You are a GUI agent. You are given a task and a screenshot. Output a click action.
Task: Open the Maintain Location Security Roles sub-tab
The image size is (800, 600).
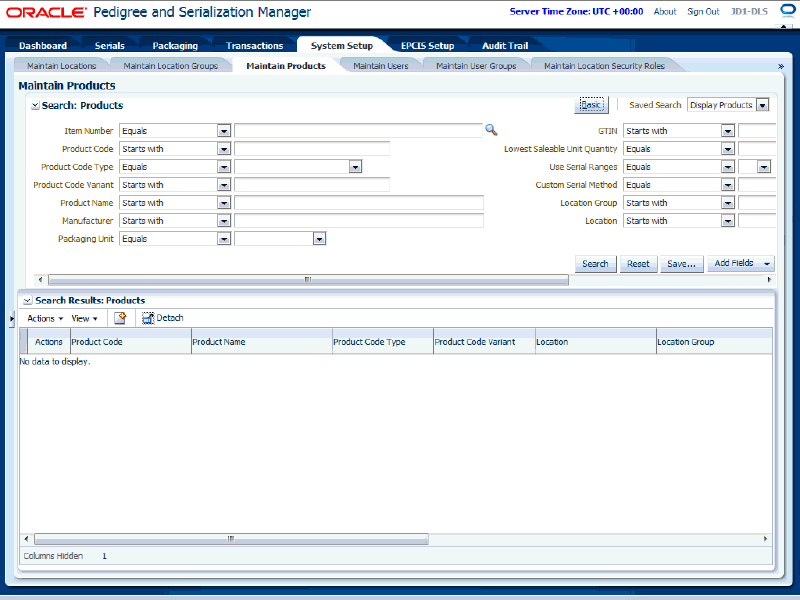point(605,66)
